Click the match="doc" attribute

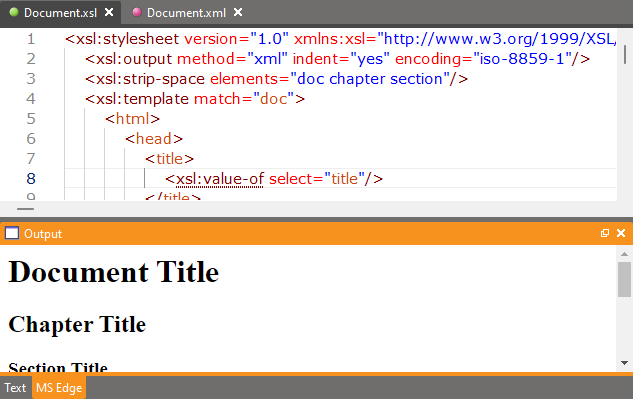pos(244,99)
